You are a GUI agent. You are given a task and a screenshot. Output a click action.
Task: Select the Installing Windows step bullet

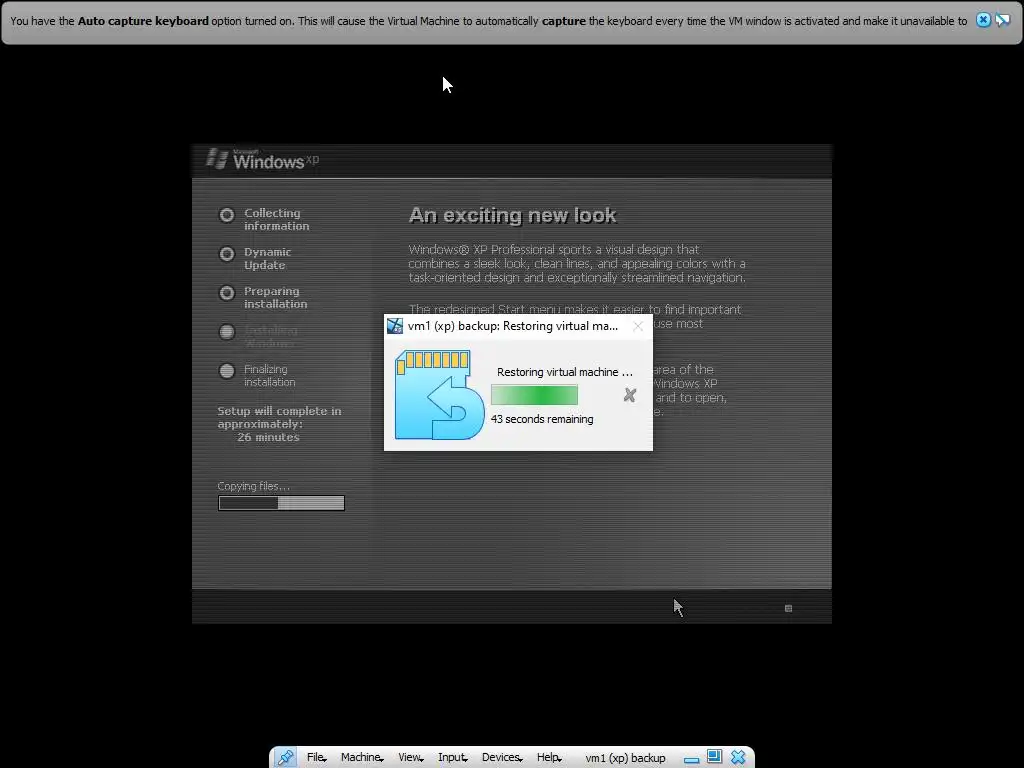(x=227, y=332)
